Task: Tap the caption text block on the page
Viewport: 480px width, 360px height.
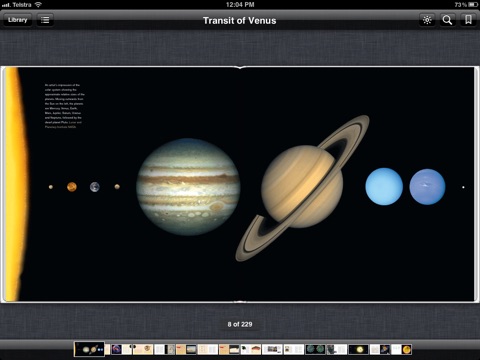Action: [x=64, y=106]
